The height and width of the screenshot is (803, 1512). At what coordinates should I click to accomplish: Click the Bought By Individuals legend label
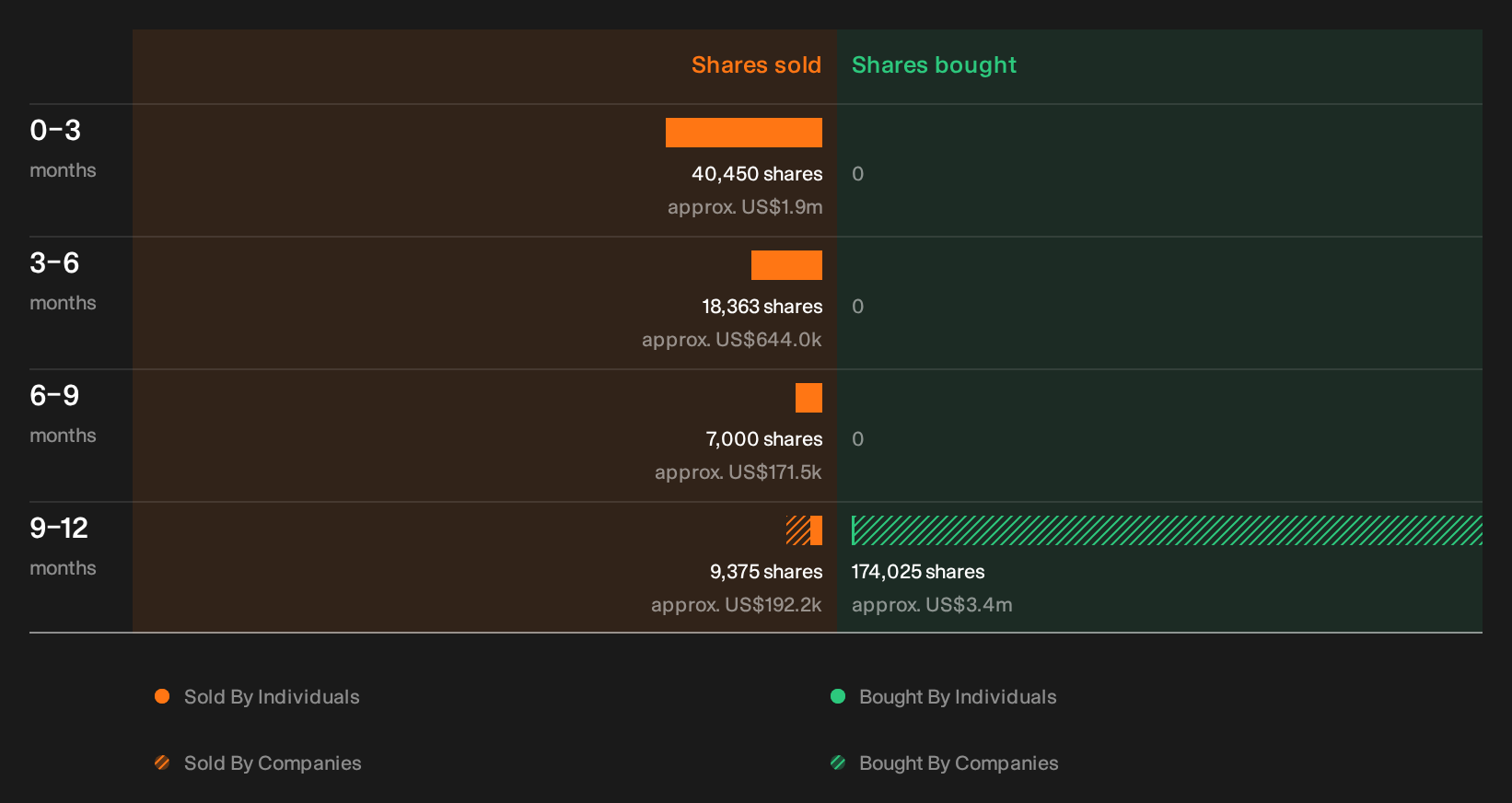(958, 697)
